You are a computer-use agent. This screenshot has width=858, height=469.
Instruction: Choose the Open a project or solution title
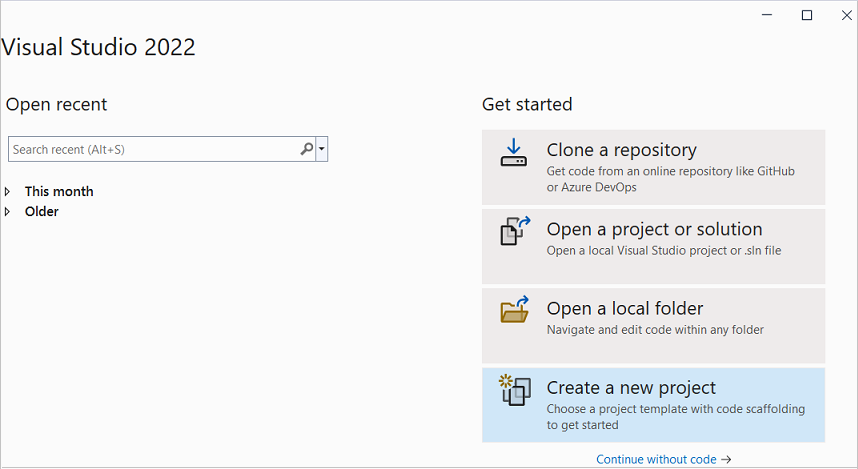pyautogui.click(x=654, y=229)
